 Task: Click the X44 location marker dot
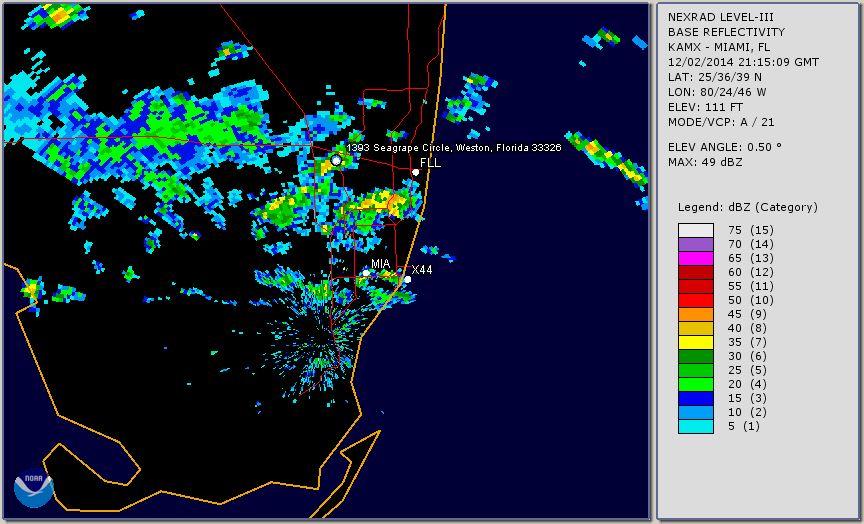(407, 279)
